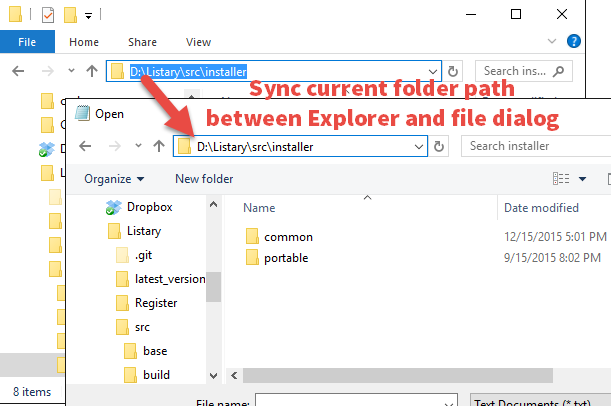Switch to the View ribbon tab
The height and width of the screenshot is (406, 611).
tap(198, 42)
